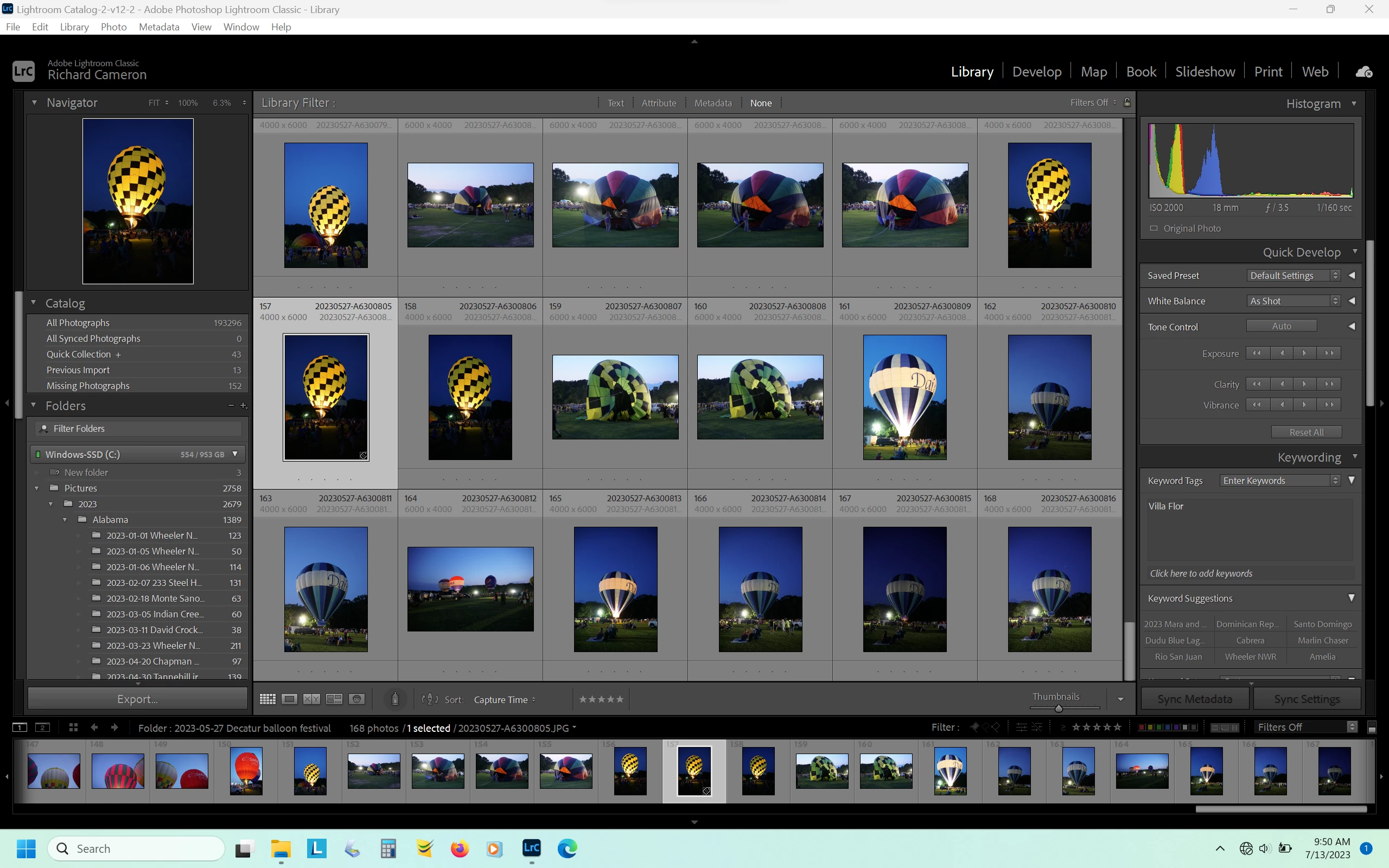Open the Saved Preset dropdown
This screenshot has width=1389, height=868.
click(1293, 276)
